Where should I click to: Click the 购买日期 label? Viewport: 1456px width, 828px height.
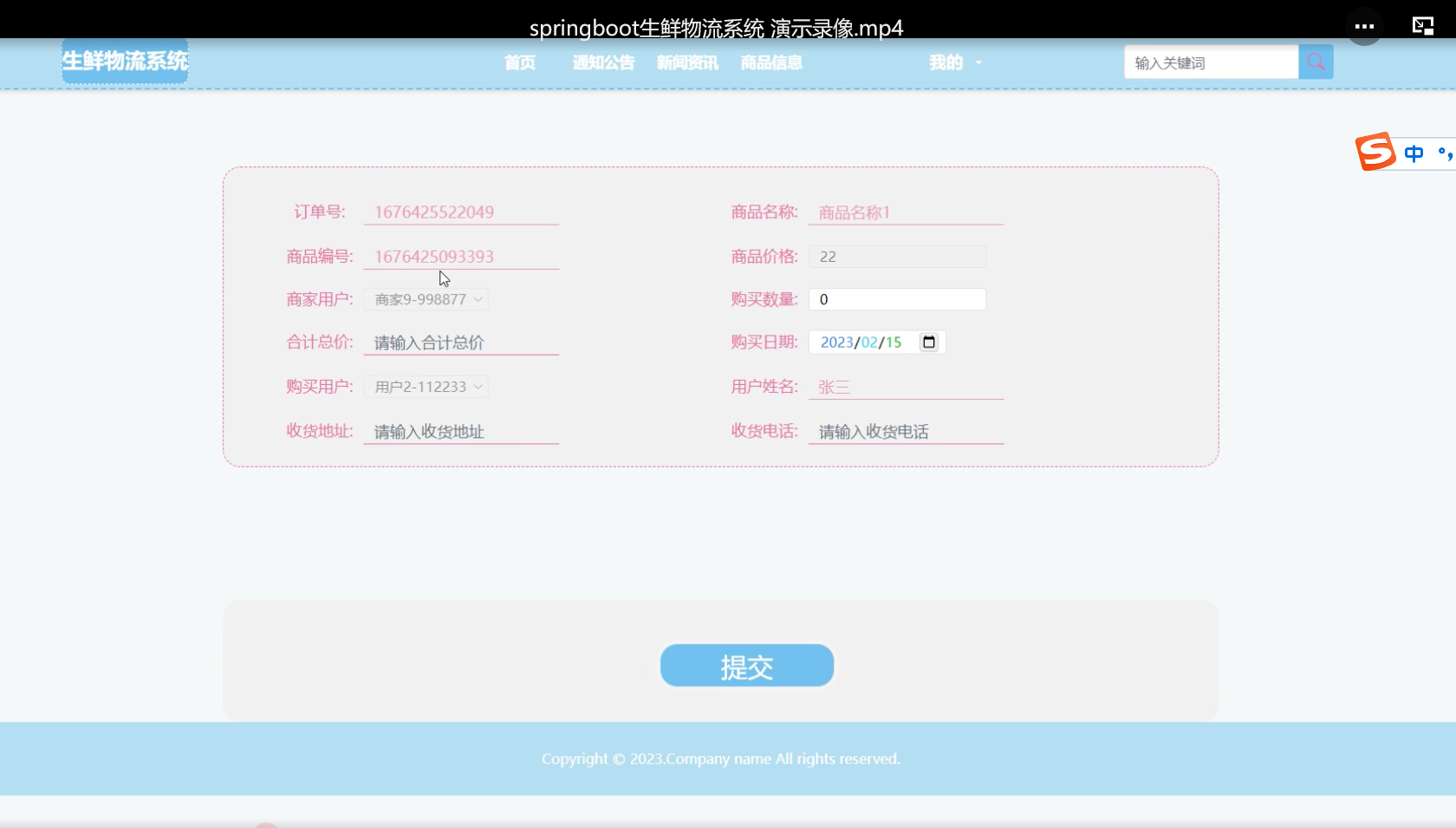click(x=764, y=342)
